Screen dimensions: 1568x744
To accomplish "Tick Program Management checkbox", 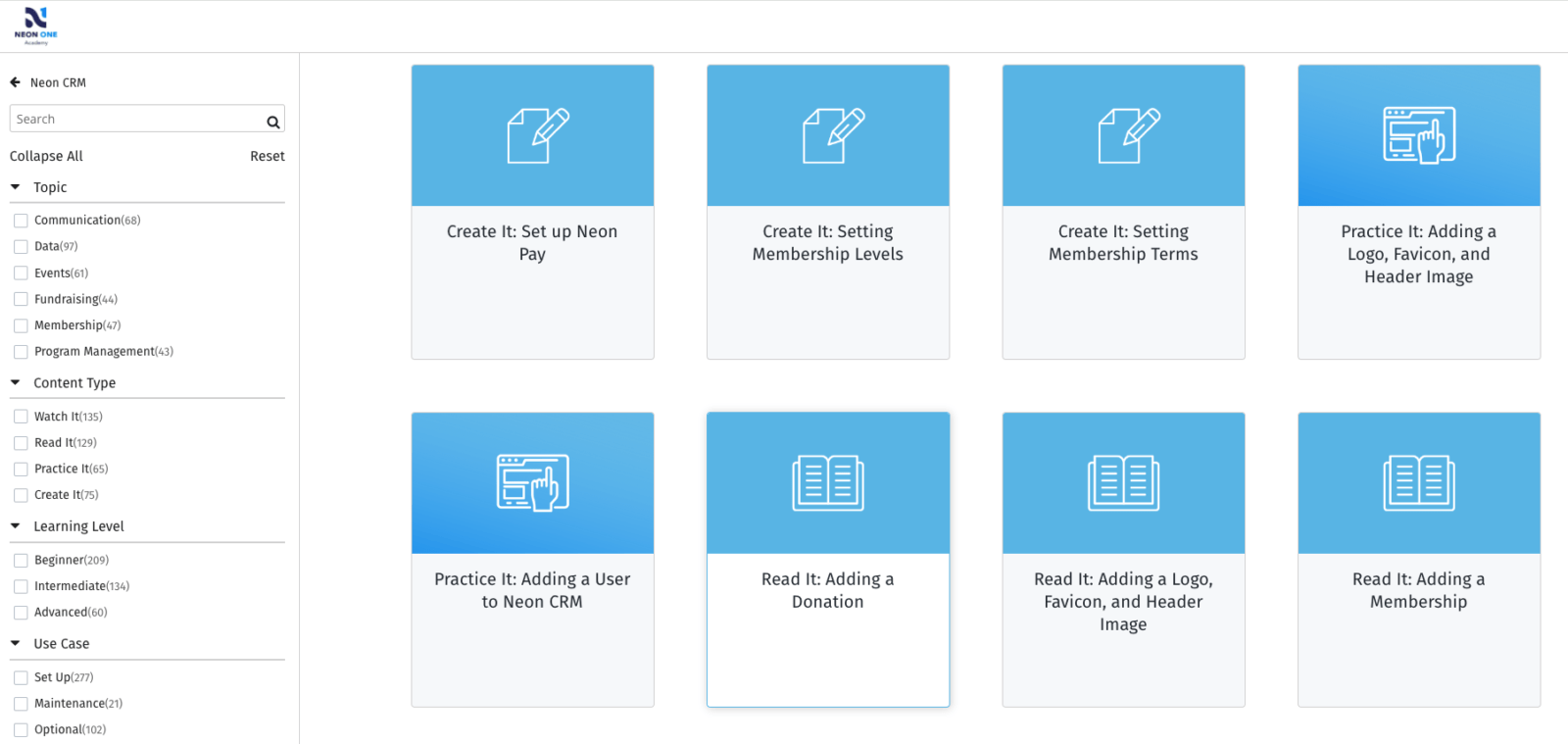I will 21,352.
